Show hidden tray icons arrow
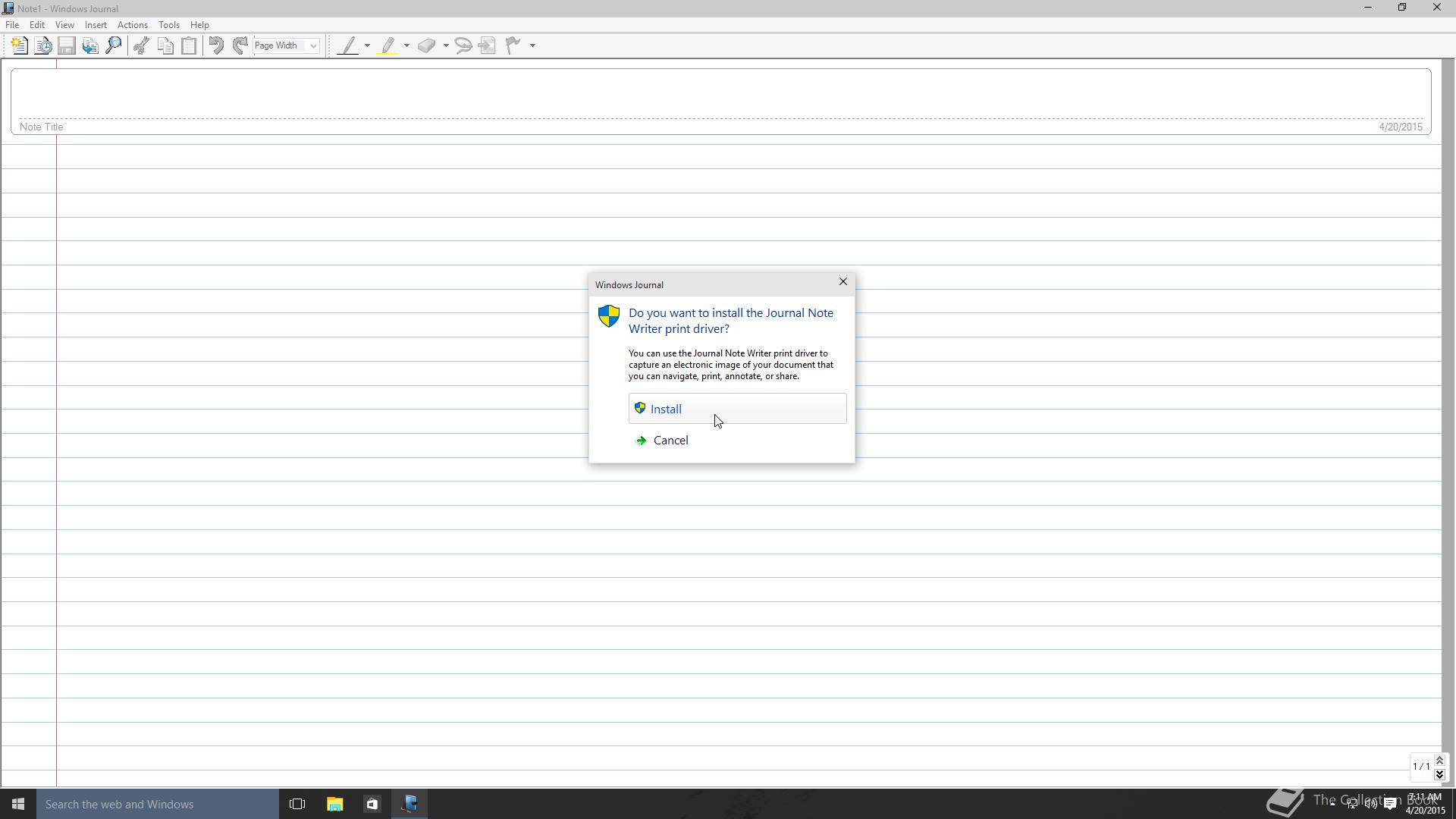Viewport: 1456px width, 819px height. click(1332, 804)
